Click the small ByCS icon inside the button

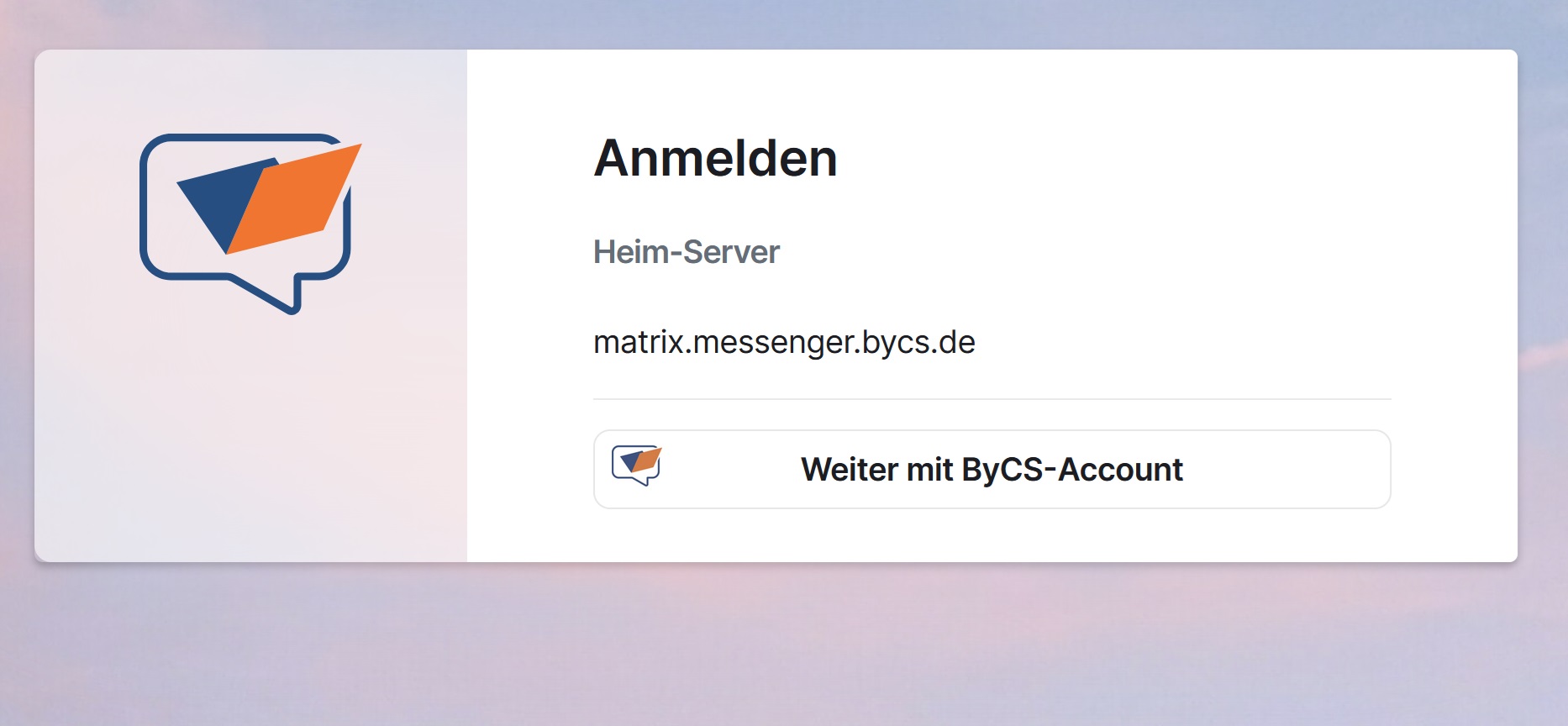pyautogui.click(x=636, y=465)
